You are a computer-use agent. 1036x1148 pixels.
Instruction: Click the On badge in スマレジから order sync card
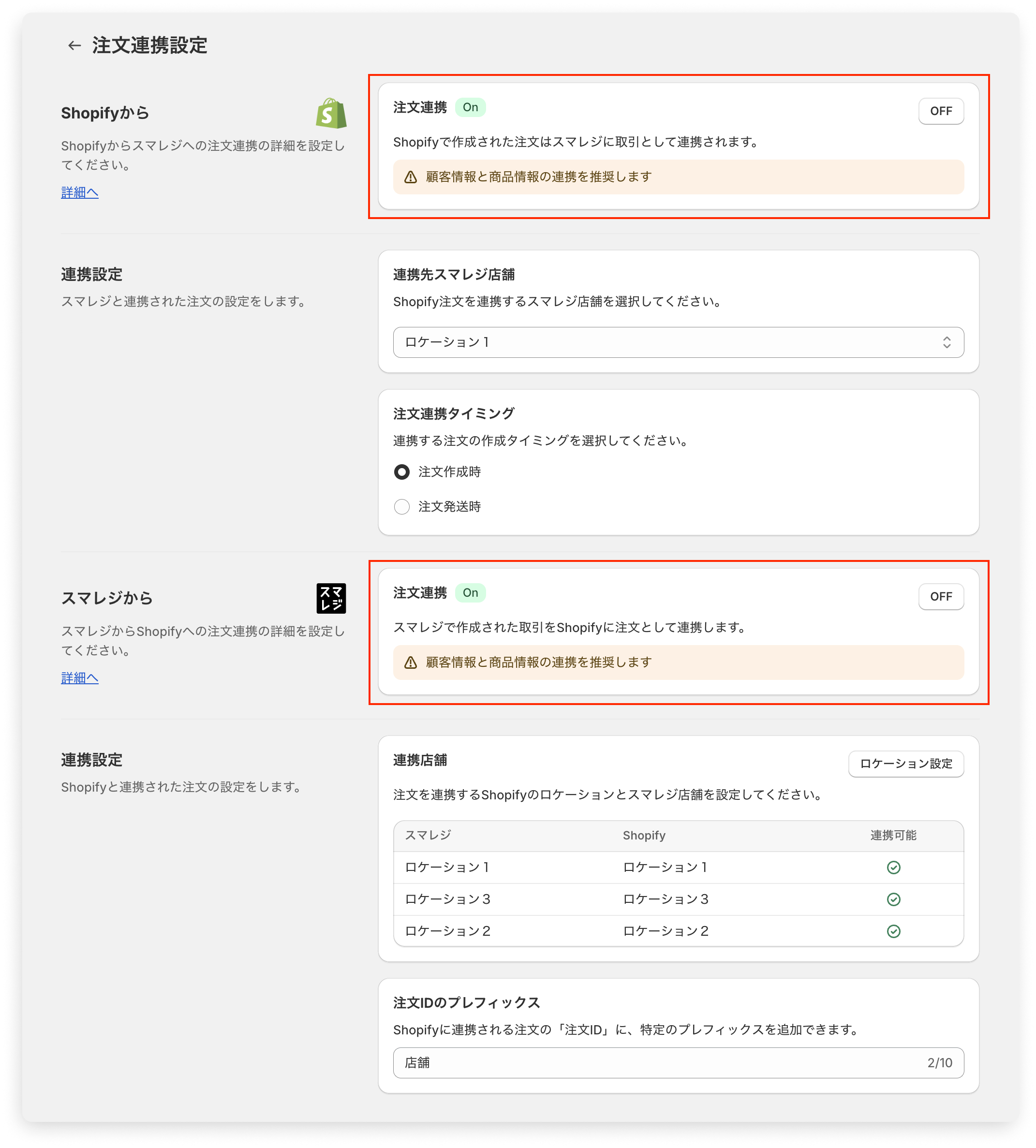(x=470, y=593)
